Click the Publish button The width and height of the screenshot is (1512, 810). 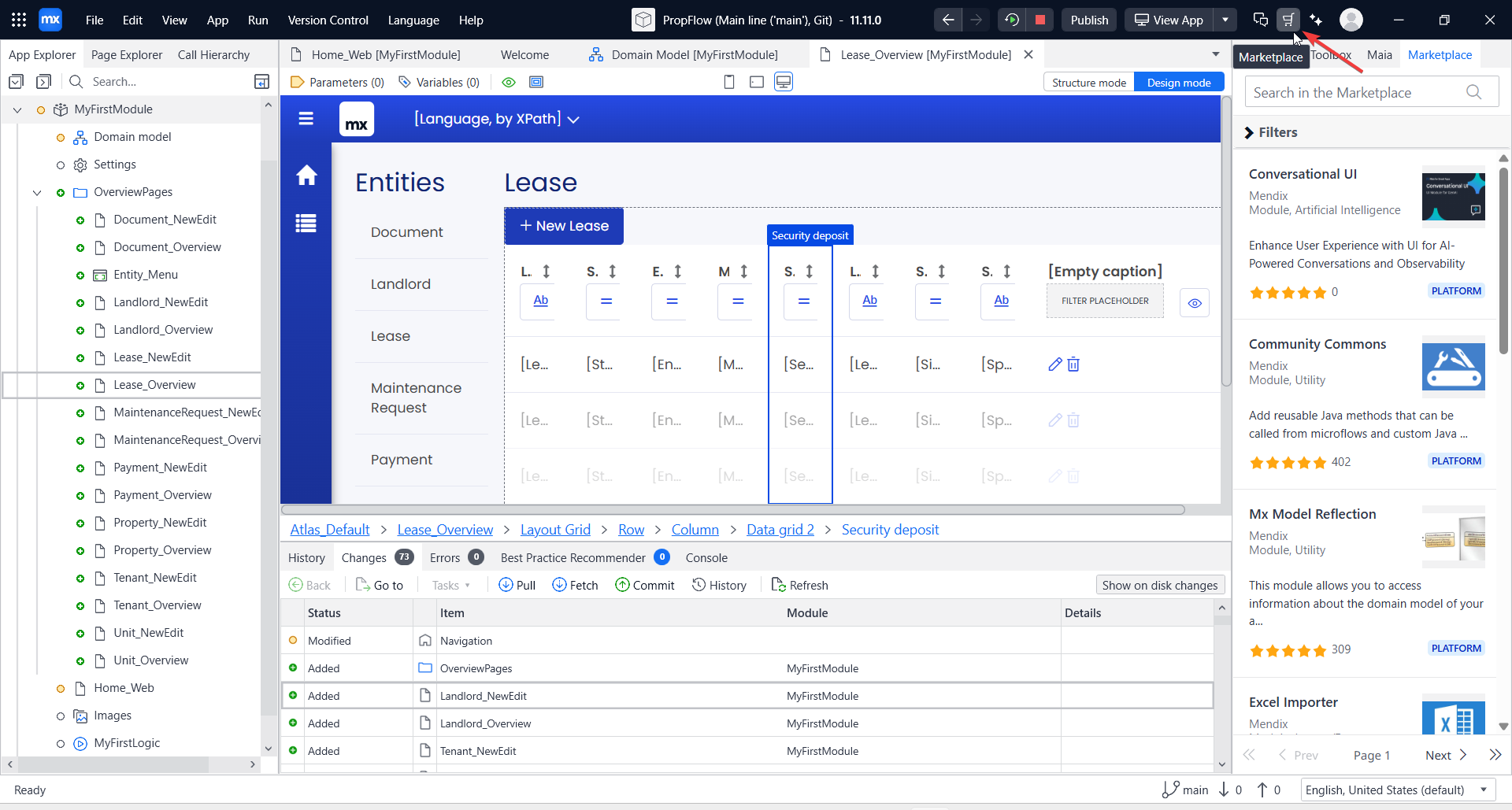click(1089, 20)
